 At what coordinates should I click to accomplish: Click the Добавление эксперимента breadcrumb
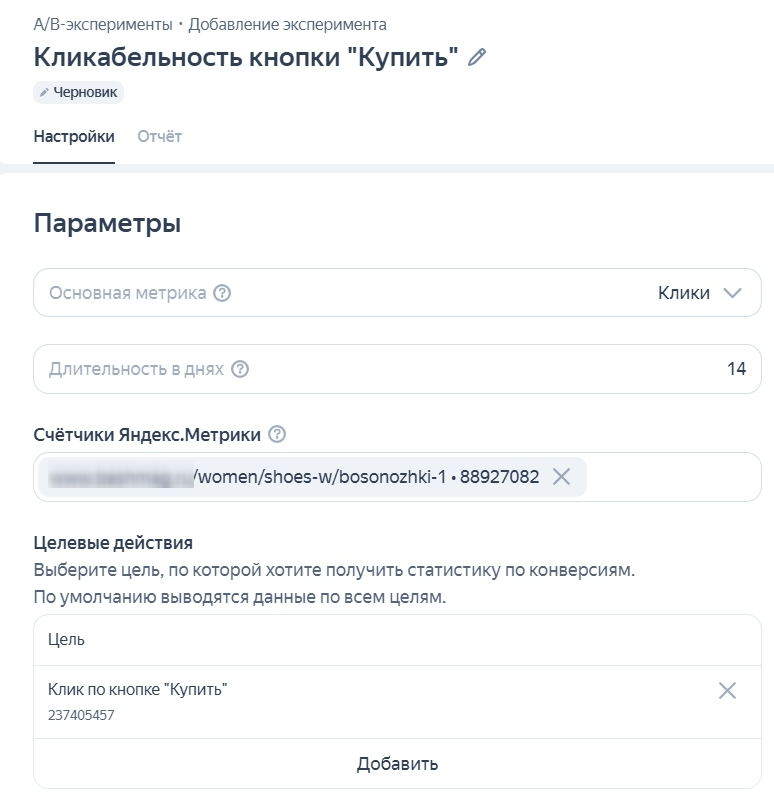click(287, 24)
